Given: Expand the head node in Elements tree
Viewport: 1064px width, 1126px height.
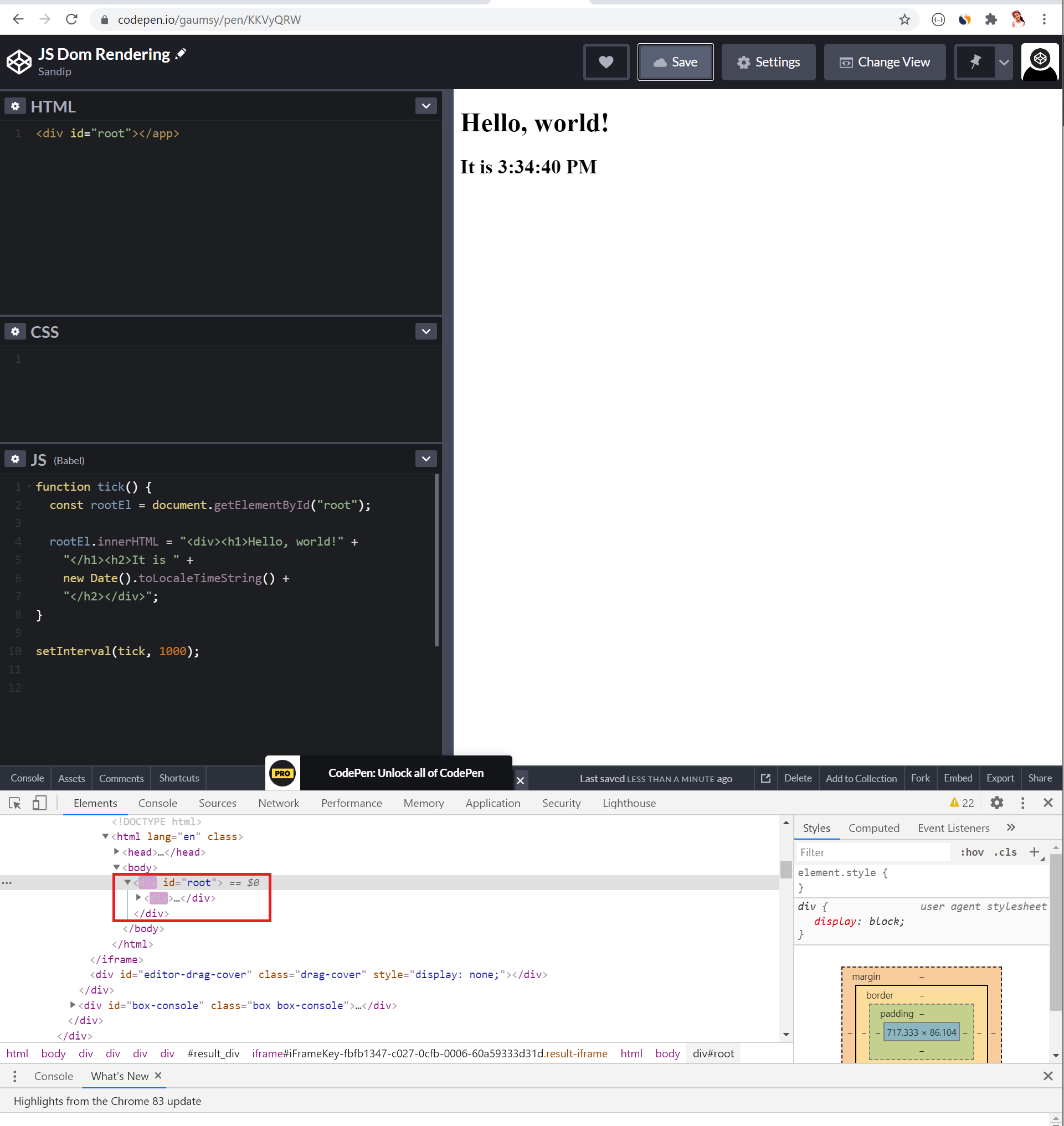Looking at the screenshot, I should [x=115, y=851].
